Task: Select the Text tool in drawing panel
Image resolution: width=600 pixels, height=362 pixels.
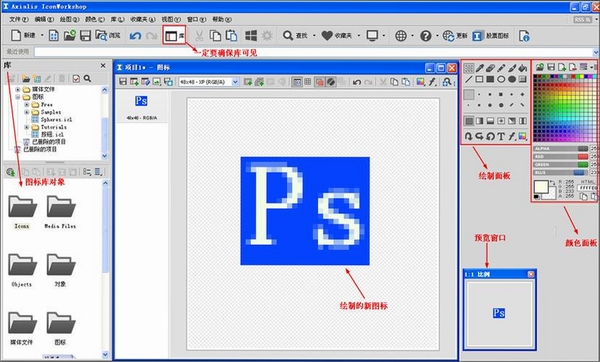Action: [501, 136]
